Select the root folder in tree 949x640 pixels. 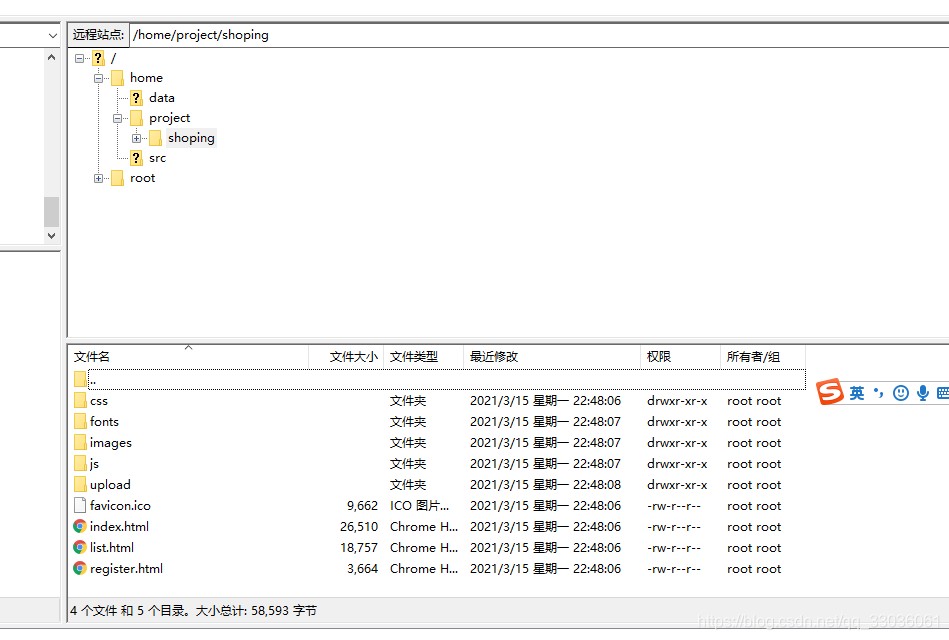pos(142,178)
